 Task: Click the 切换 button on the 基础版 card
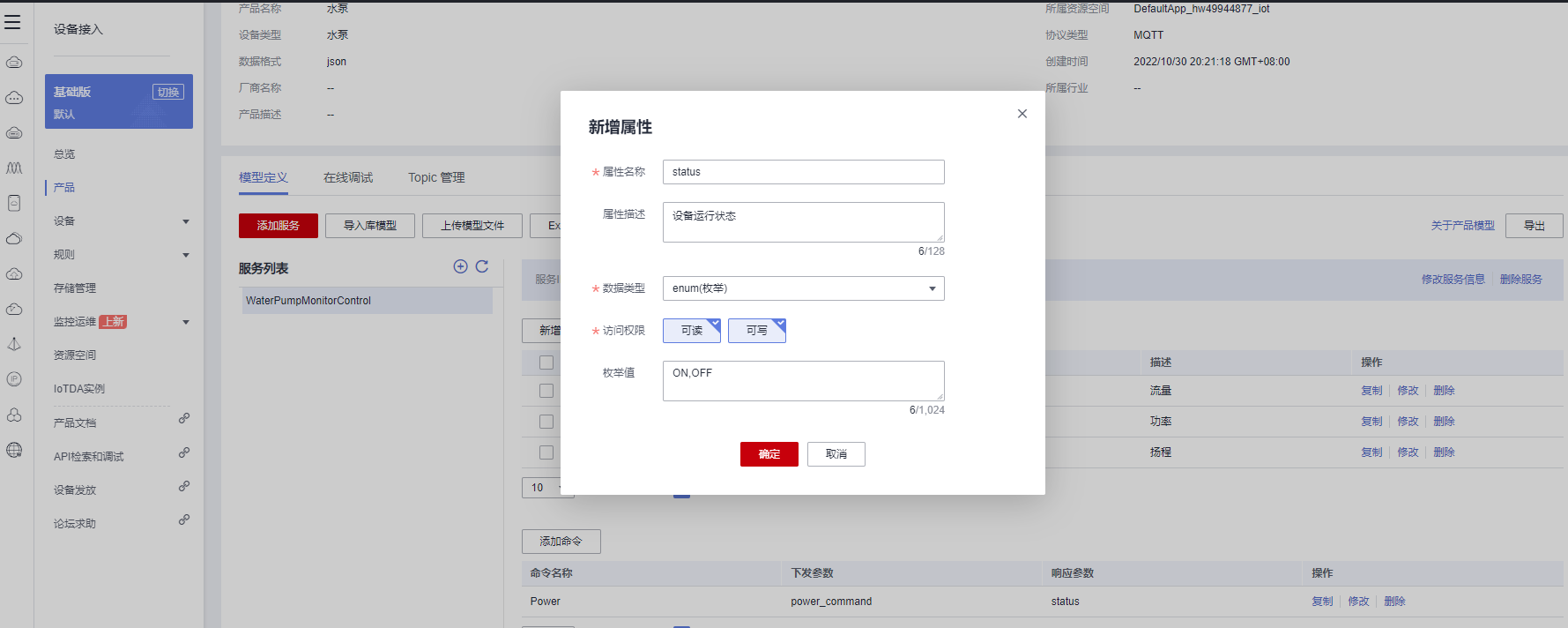coord(168,93)
